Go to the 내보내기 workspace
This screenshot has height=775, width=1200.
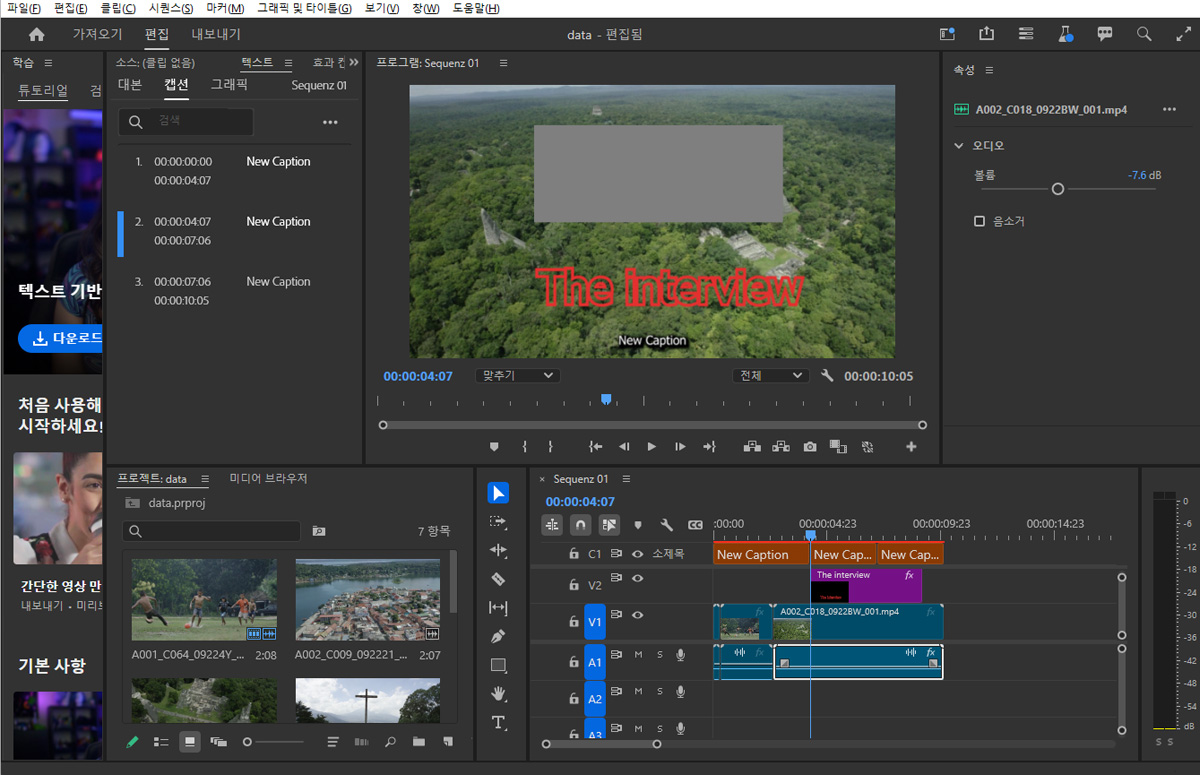(216, 34)
